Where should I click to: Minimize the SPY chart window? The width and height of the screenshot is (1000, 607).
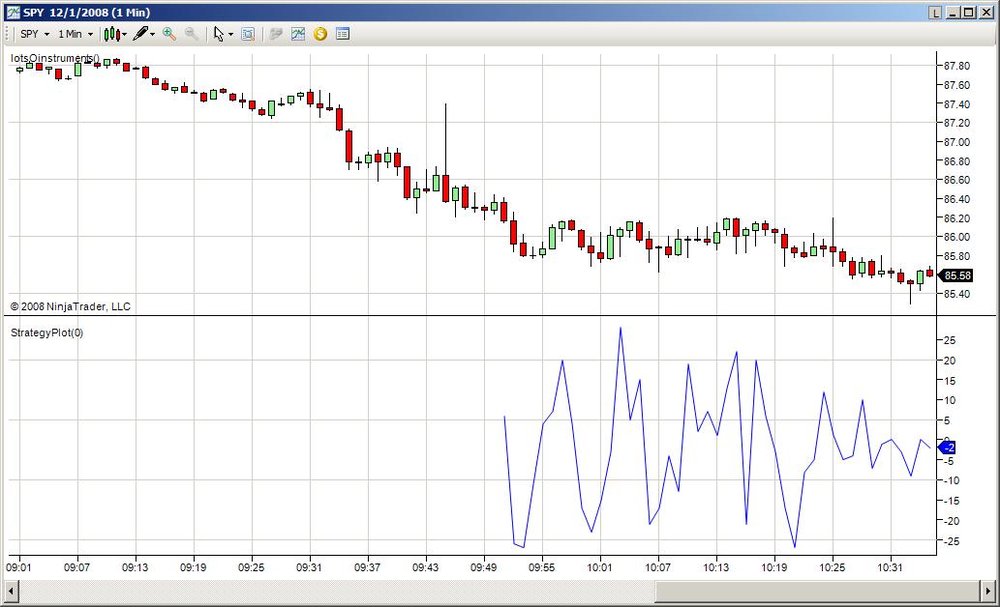[x=955, y=12]
